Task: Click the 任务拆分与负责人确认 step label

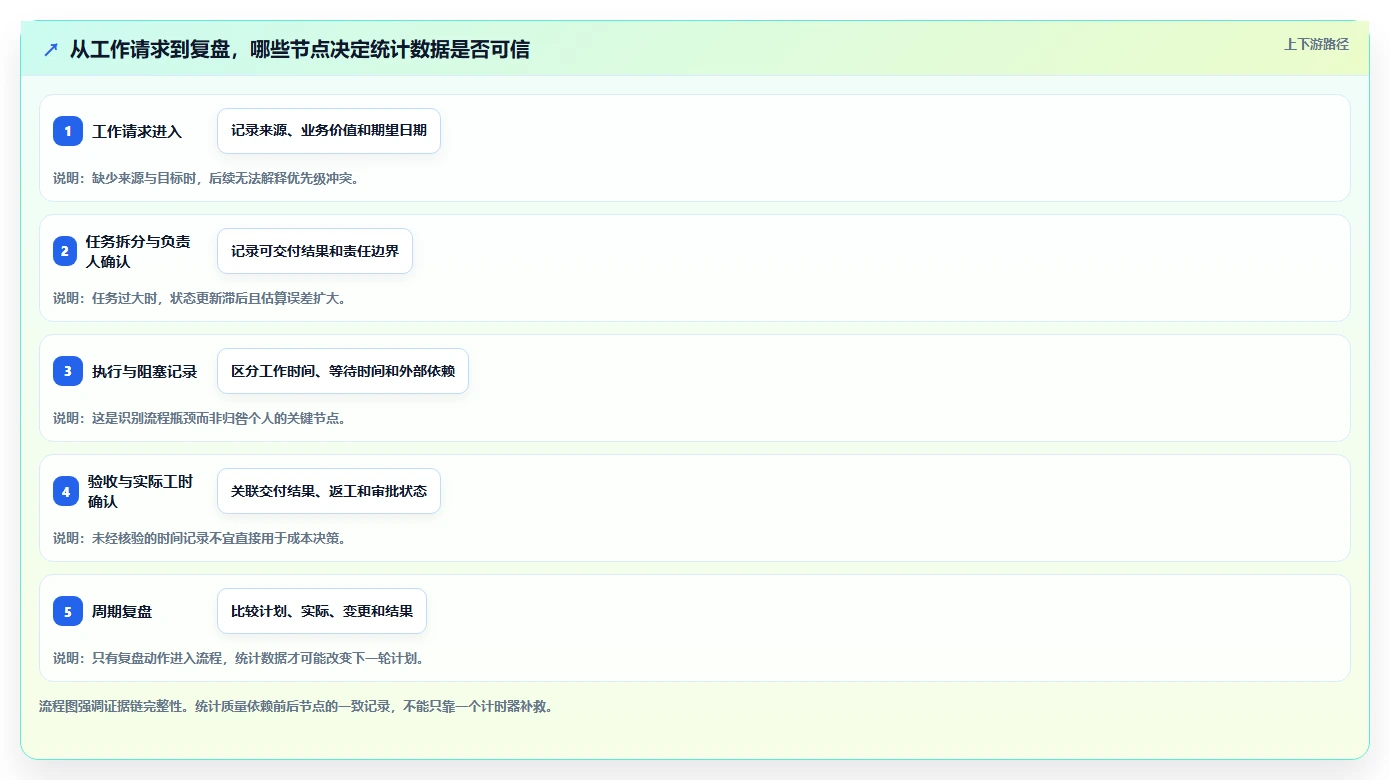Action: click(137, 251)
